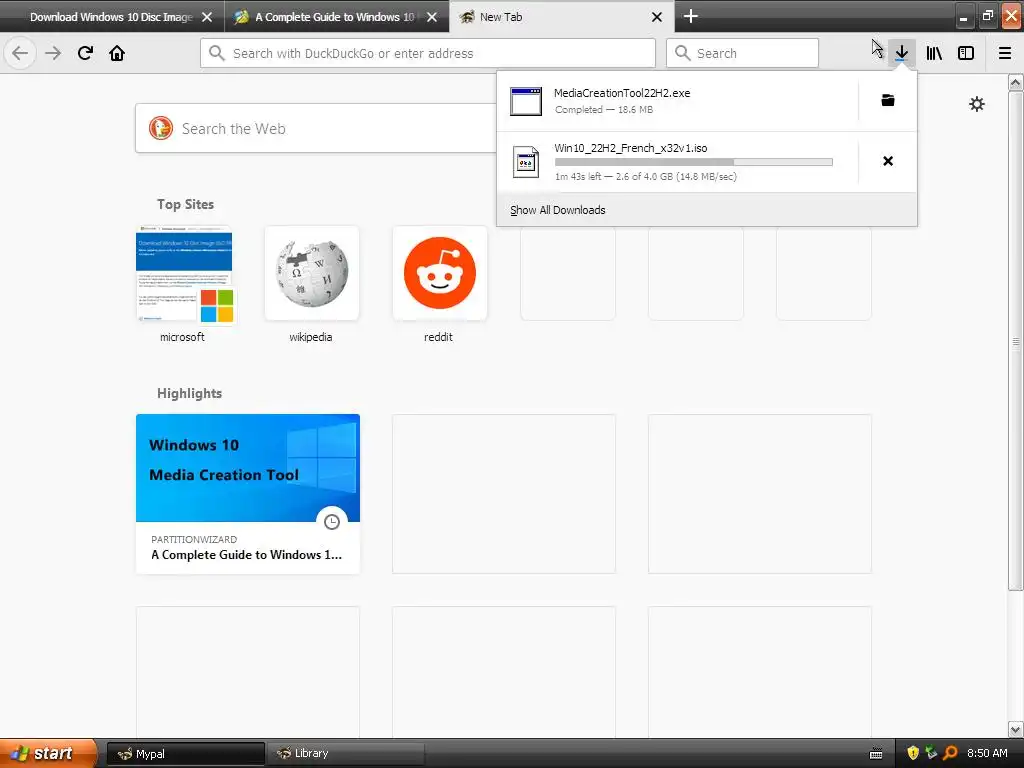
Task: Click the security shield tray icon
Action: (913, 753)
